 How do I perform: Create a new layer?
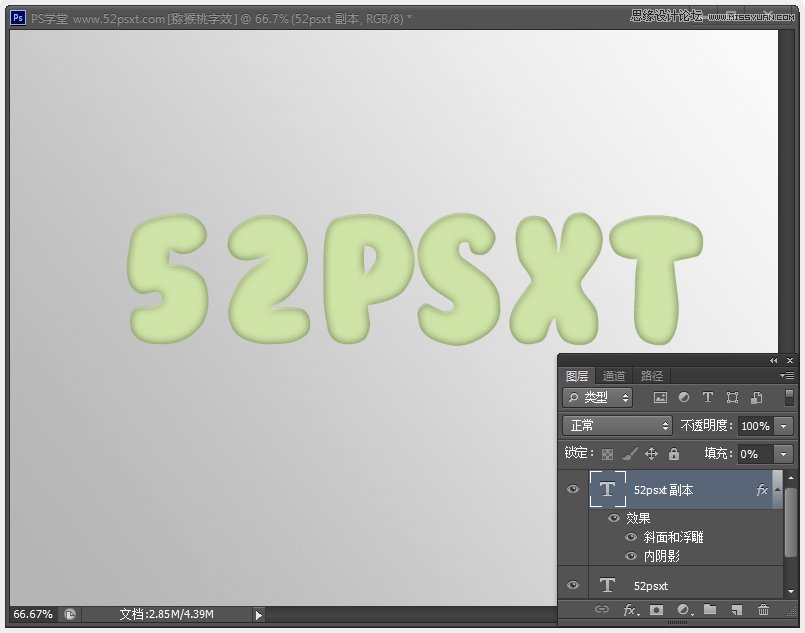[736, 609]
